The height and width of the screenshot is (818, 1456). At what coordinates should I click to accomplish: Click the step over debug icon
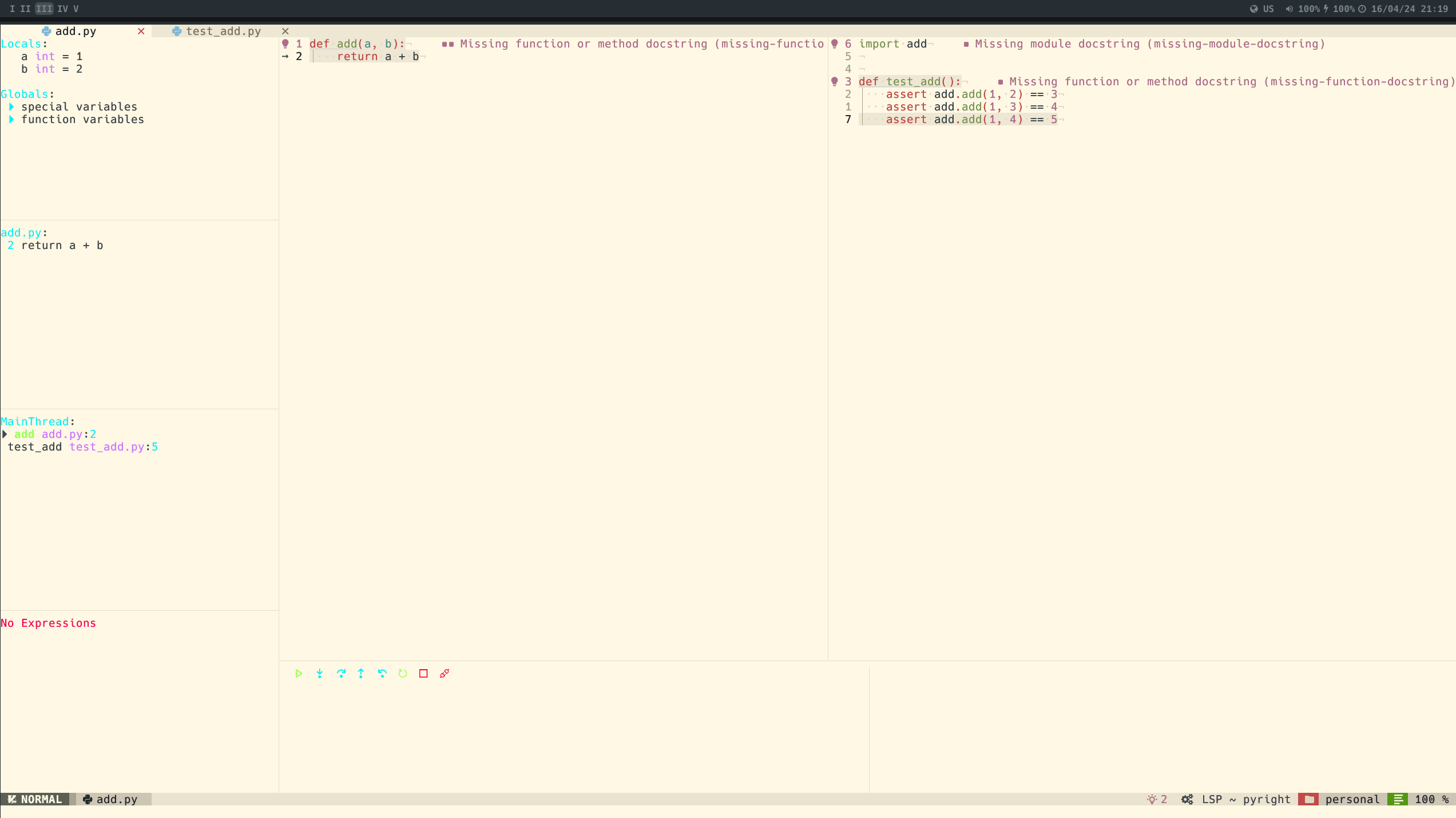(341, 673)
